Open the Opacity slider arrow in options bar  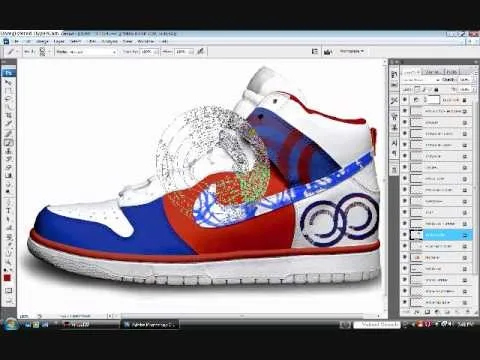click(156, 52)
